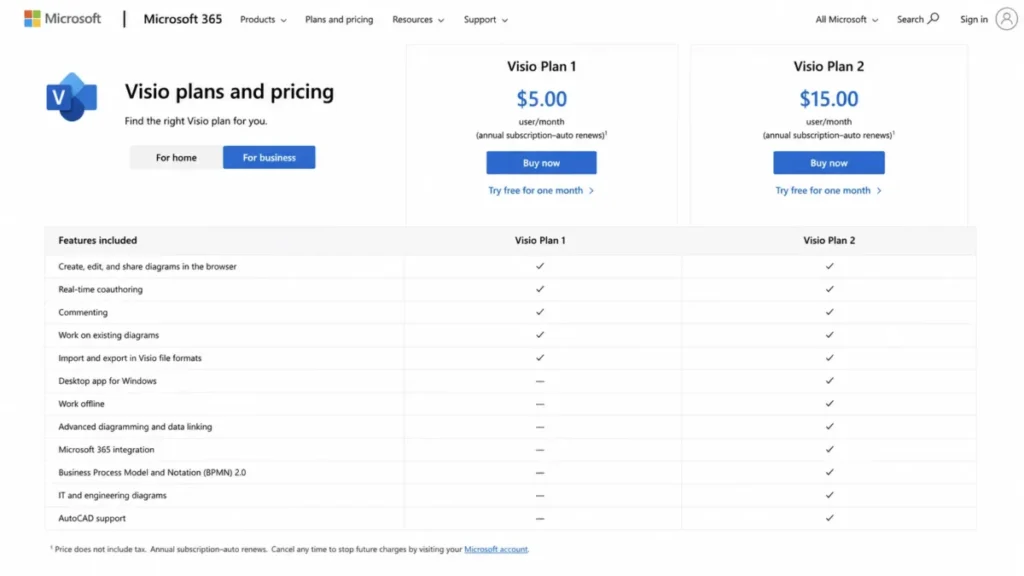This screenshot has height=576, width=1024.
Task: Click the Work on existing diagrams row
Action: 510,335
